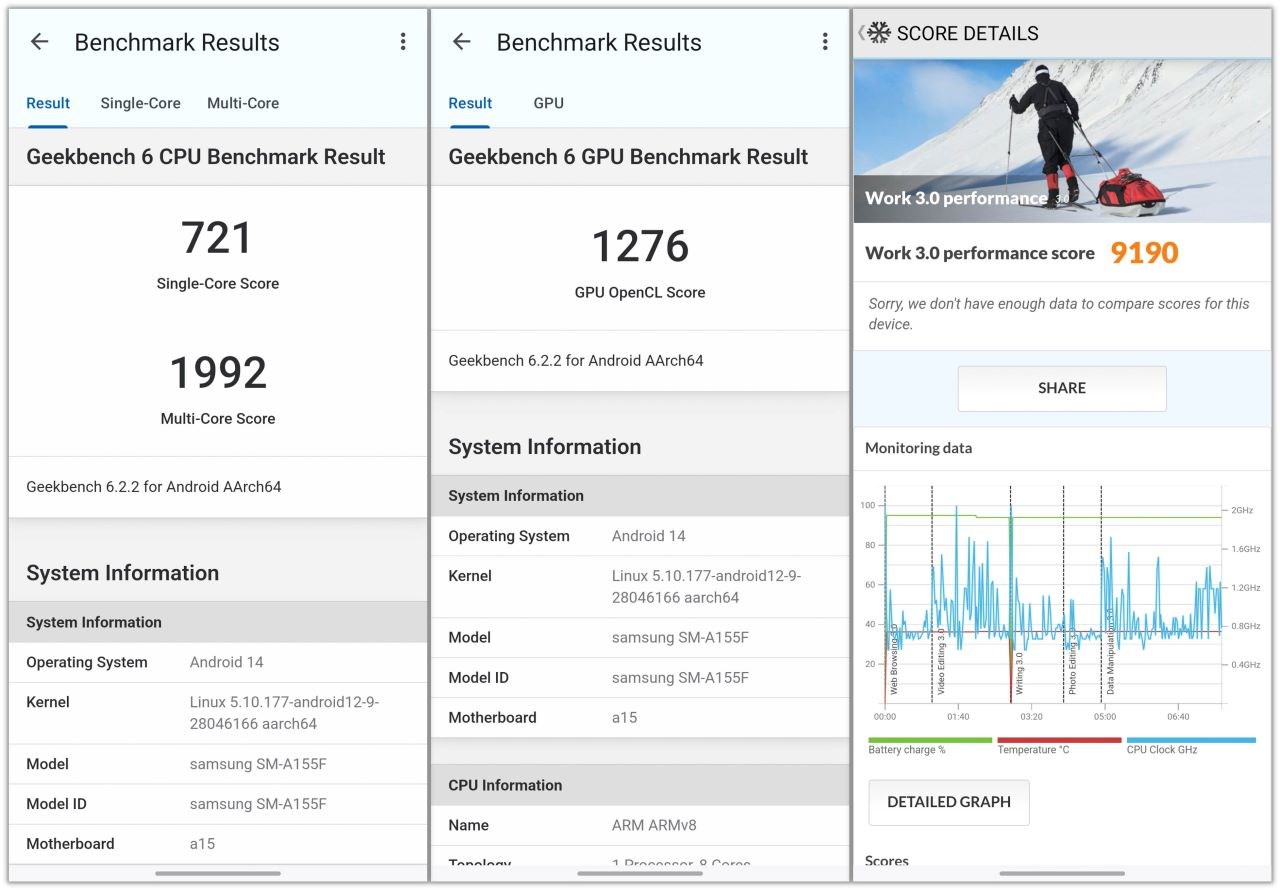Select Result tab in CPU benchmark screen

tap(48, 103)
